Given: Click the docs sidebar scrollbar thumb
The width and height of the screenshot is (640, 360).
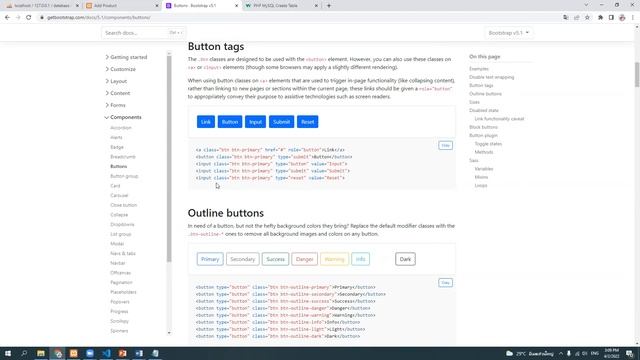Looking at the screenshot, I should point(169,159).
